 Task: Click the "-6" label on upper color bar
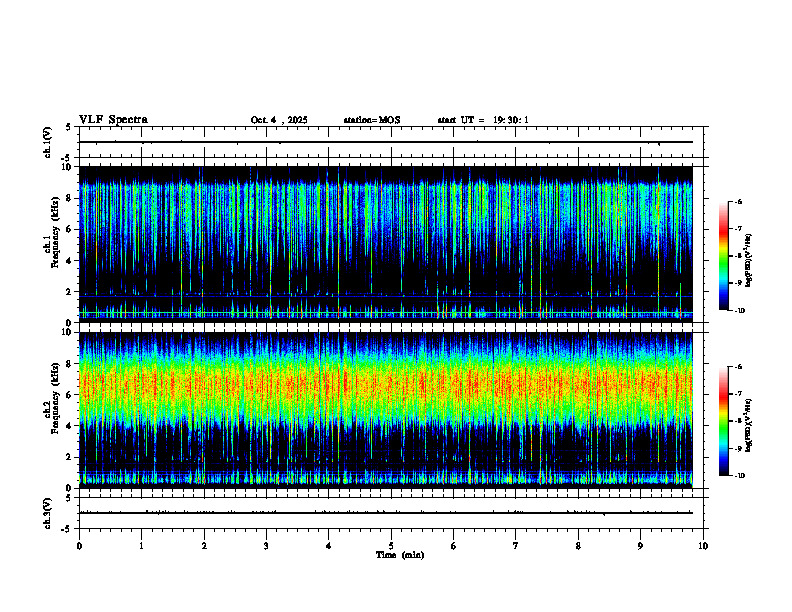tap(738, 201)
